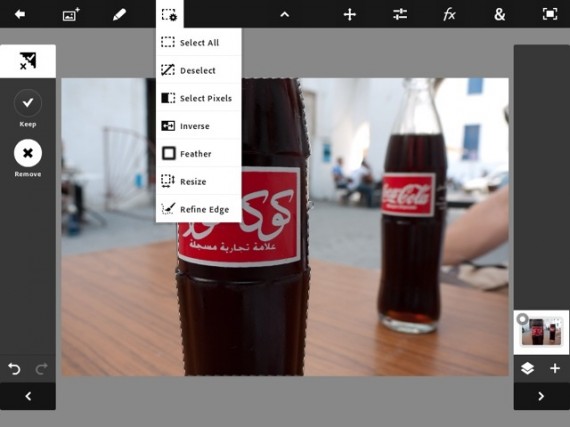Viewport: 570px width, 427px height.
Task: Open the layers stack icon
Action: [527, 368]
